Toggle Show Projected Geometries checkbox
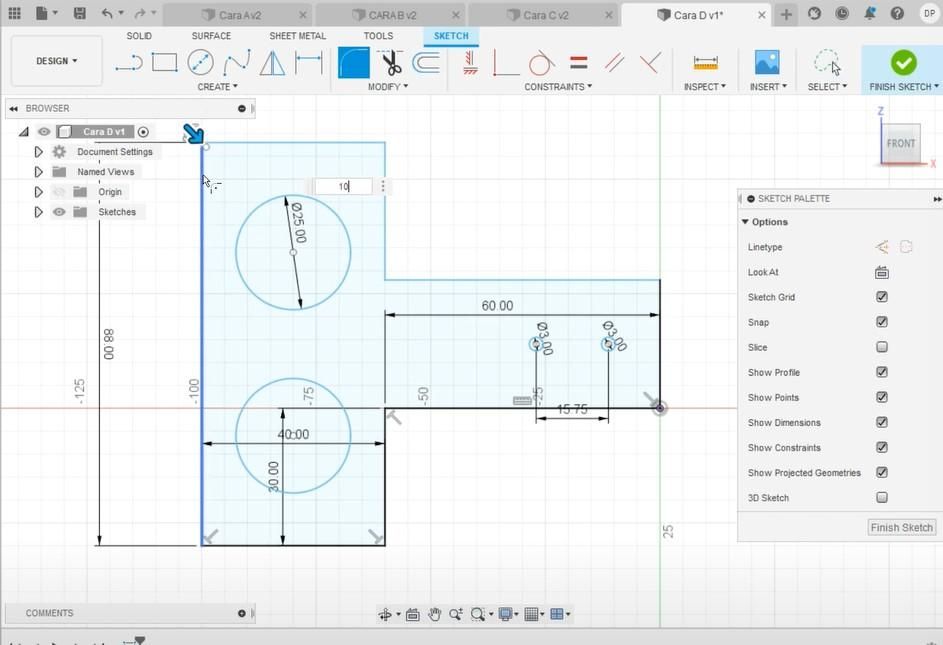 coord(882,472)
